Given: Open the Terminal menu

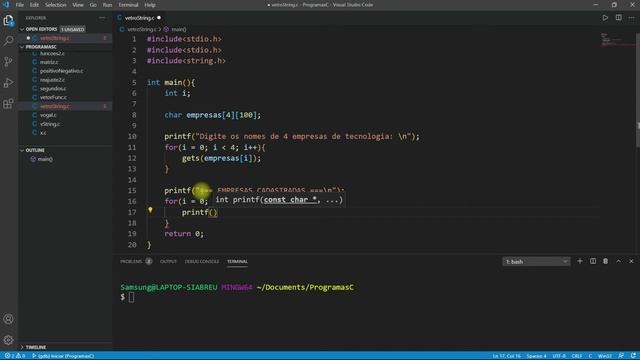Looking at the screenshot, I should point(128,5).
